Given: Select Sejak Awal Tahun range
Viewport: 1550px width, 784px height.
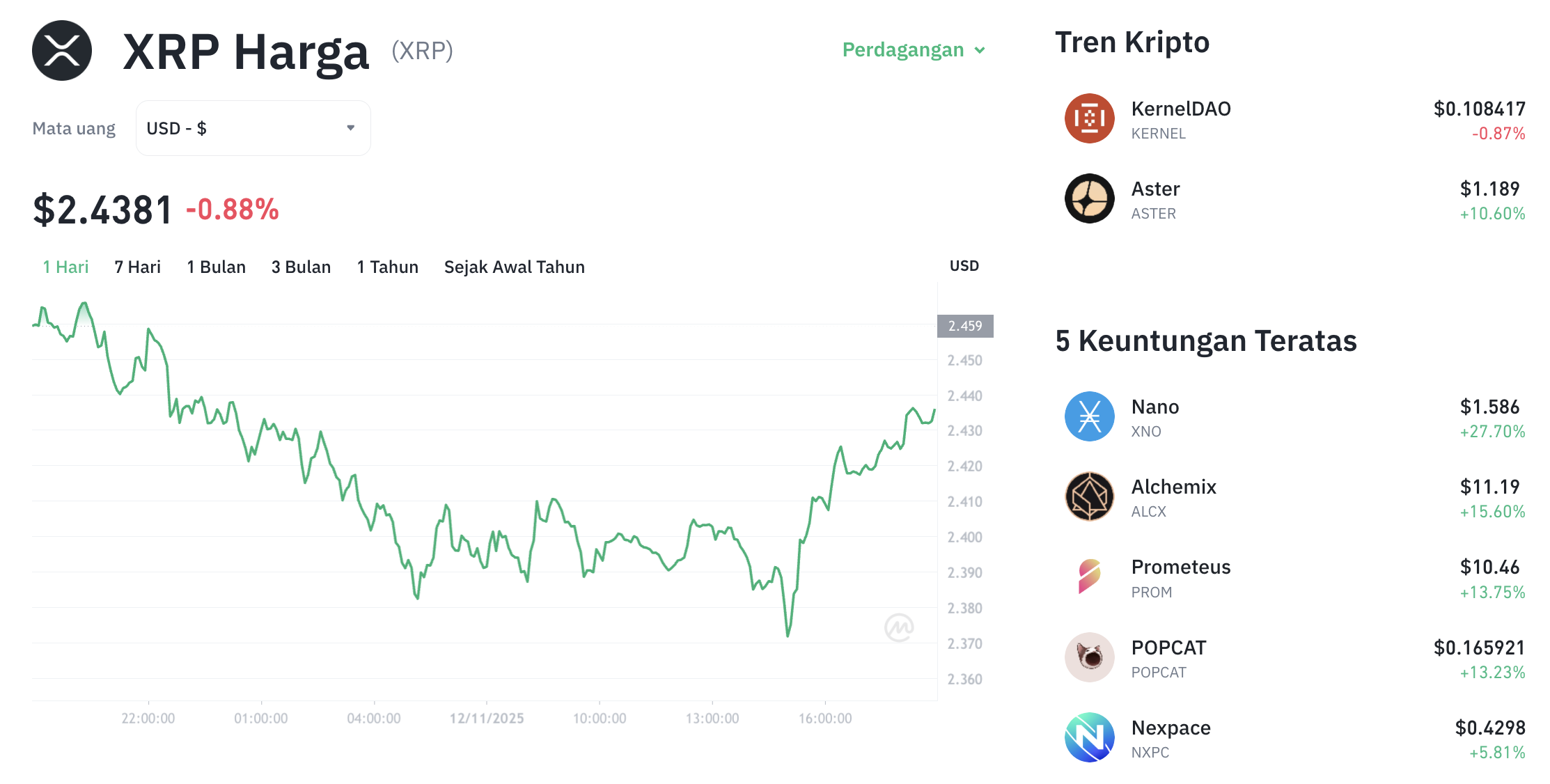Looking at the screenshot, I should tap(514, 267).
